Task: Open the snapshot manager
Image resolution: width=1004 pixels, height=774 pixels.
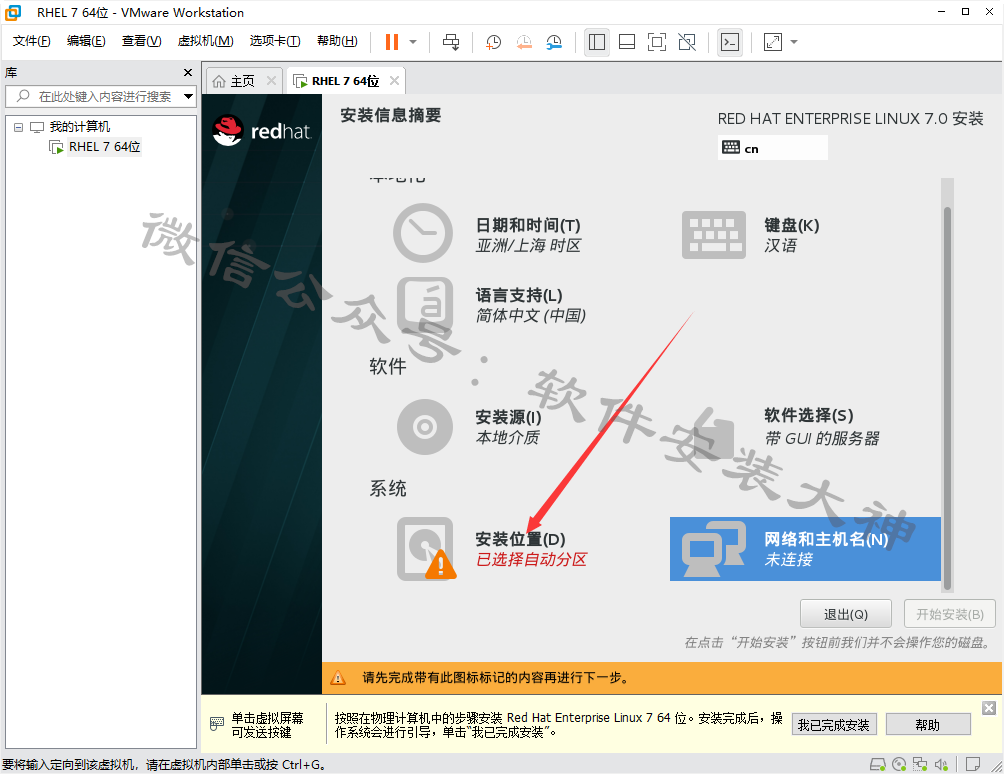Action: pos(554,42)
